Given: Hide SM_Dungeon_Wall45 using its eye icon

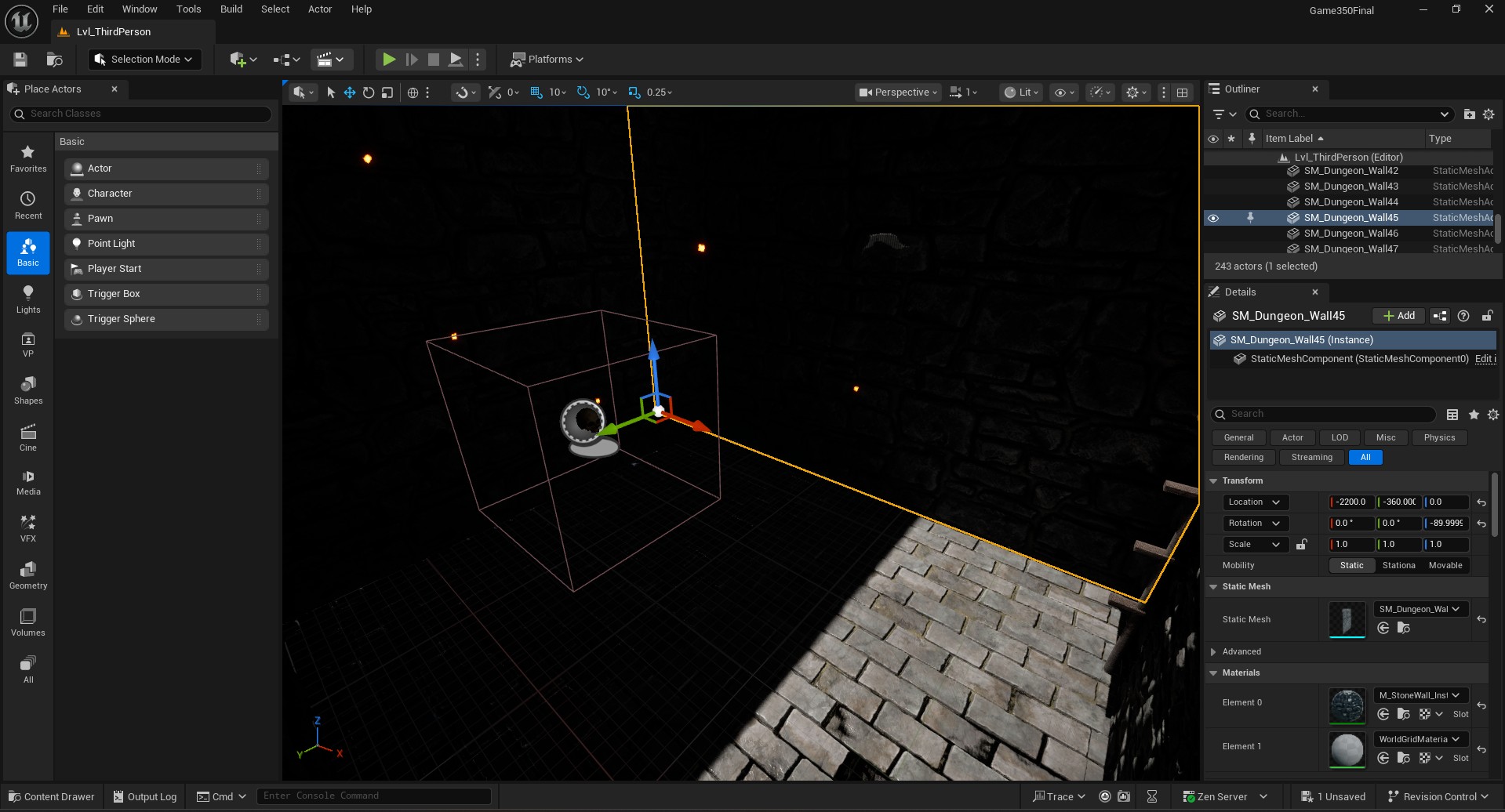Looking at the screenshot, I should pyautogui.click(x=1213, y=218).
